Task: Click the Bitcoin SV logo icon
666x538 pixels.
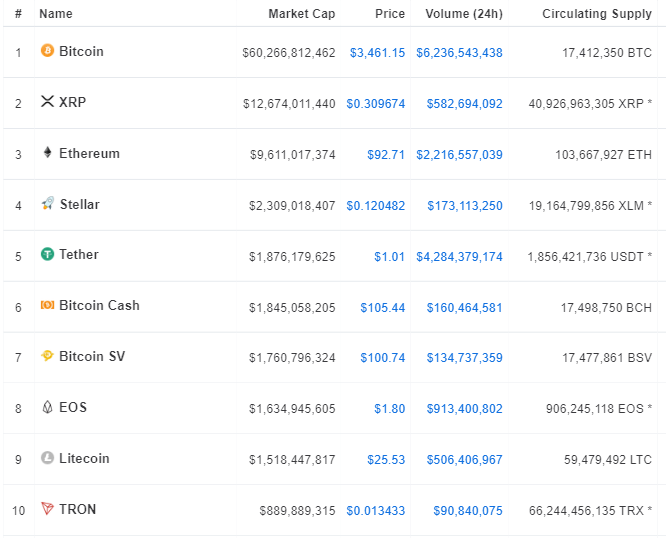Action: click(47, 357)
